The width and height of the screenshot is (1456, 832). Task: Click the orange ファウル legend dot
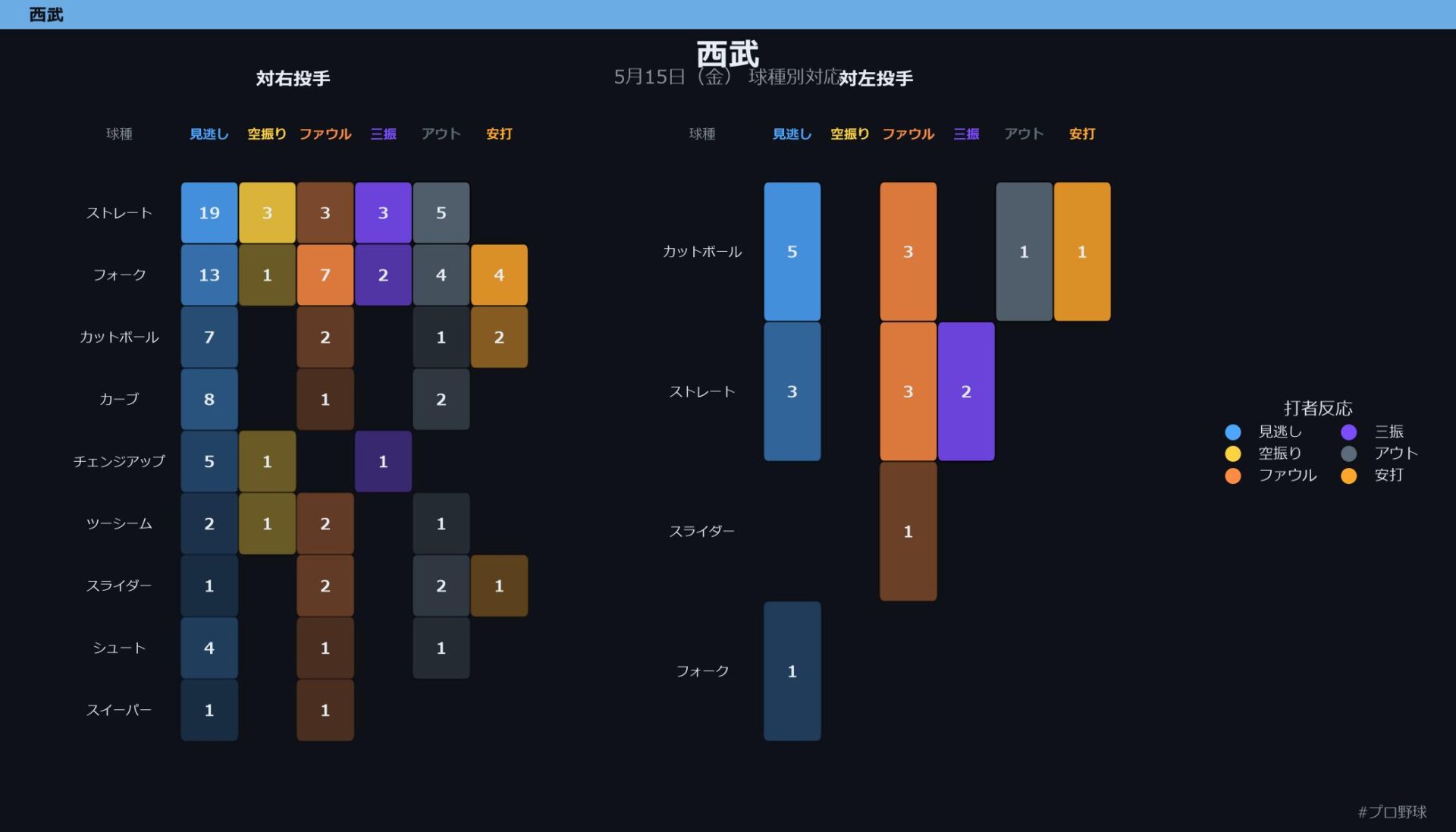(x=1233, y=476)
